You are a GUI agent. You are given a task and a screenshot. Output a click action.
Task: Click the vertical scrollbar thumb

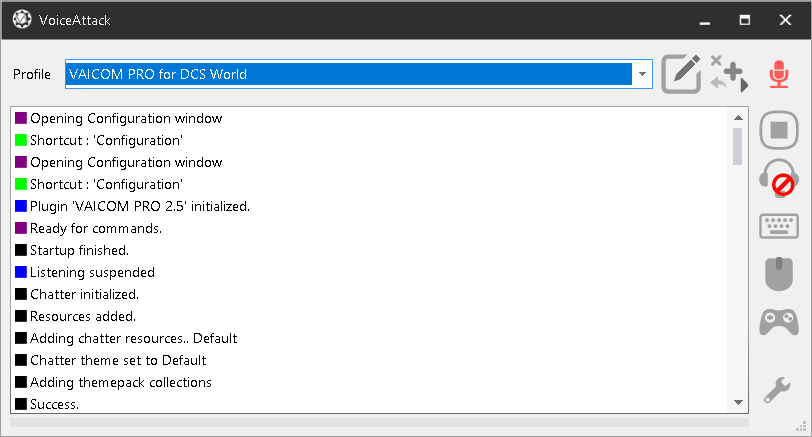[x=738, y=146]
